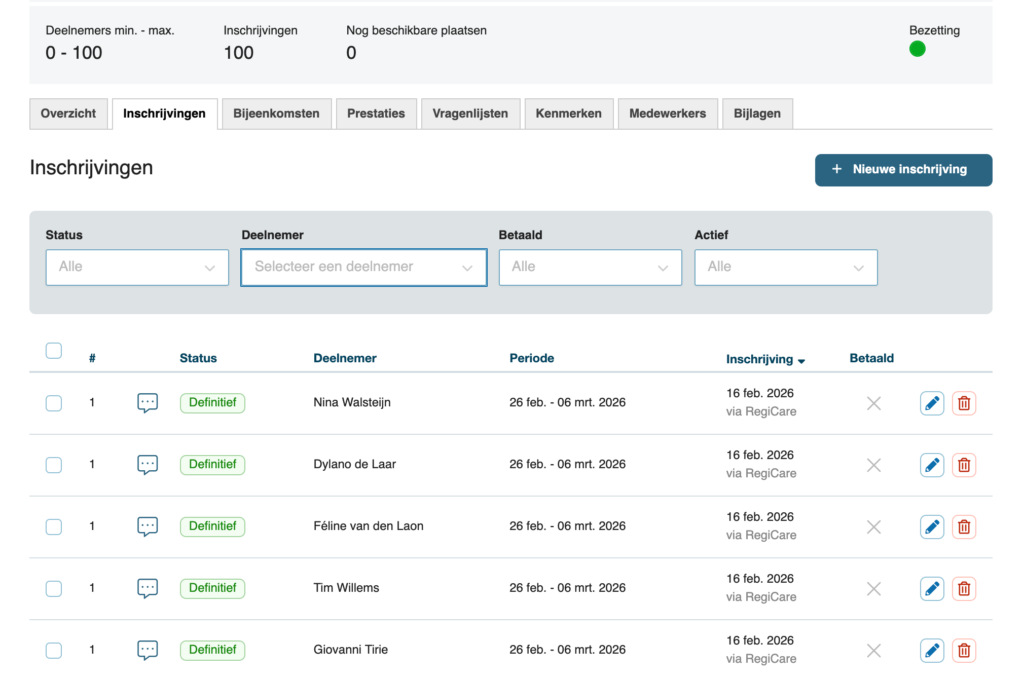This screenshot has height=680, width=1024.
Task: Delete Dylano de Laar's registration
Action: (x=963, y=465)
